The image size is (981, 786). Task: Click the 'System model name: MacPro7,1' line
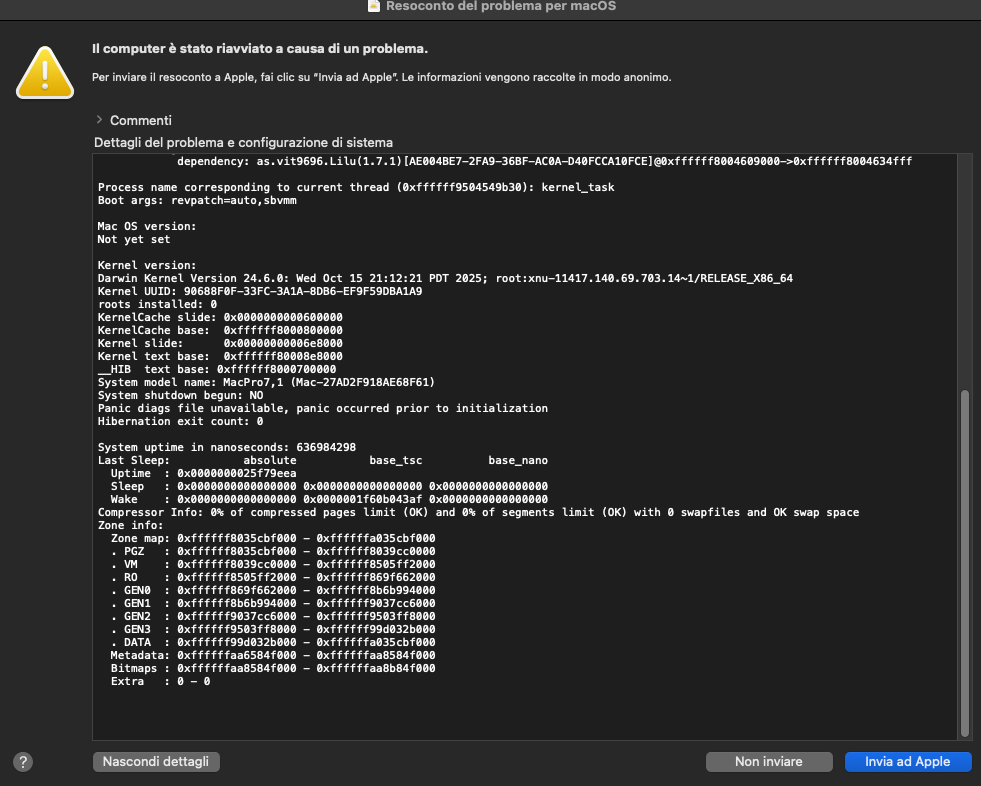[x=266, y=382]
